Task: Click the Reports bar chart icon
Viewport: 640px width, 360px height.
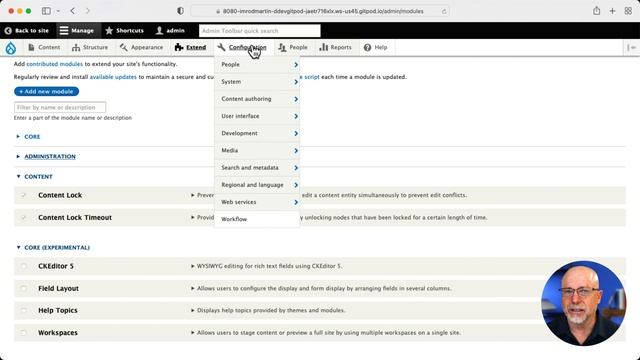Action: [x=324, y=47]
